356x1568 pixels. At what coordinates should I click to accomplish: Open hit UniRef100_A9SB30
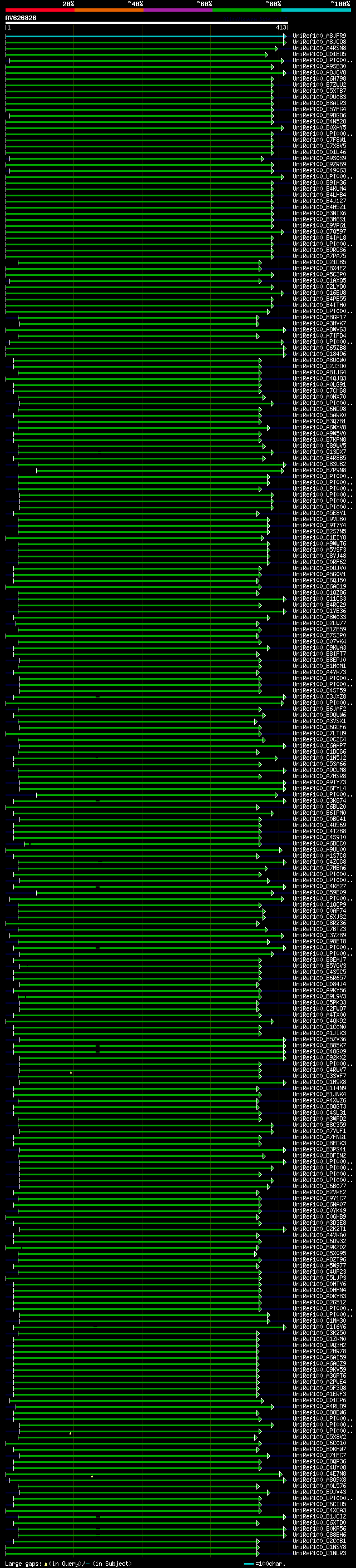click(x=319, y=66)
